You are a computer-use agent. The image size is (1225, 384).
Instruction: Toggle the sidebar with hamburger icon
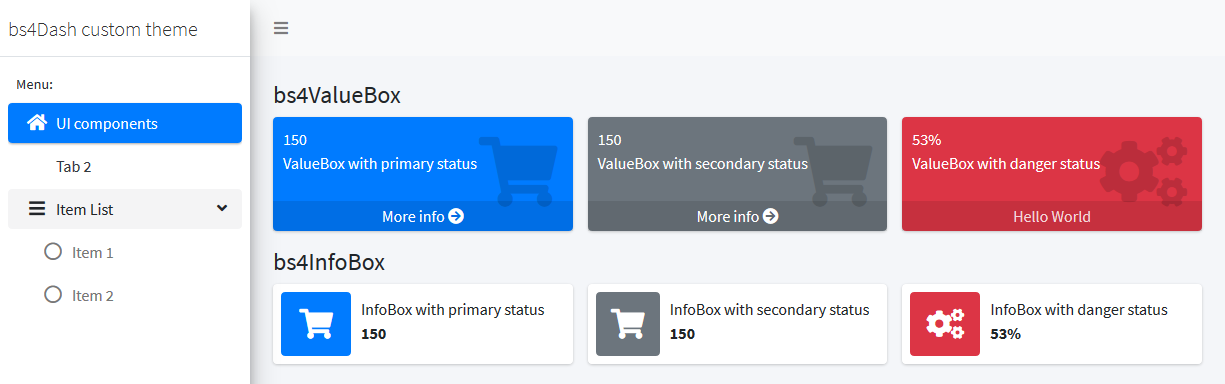(281, 28)
